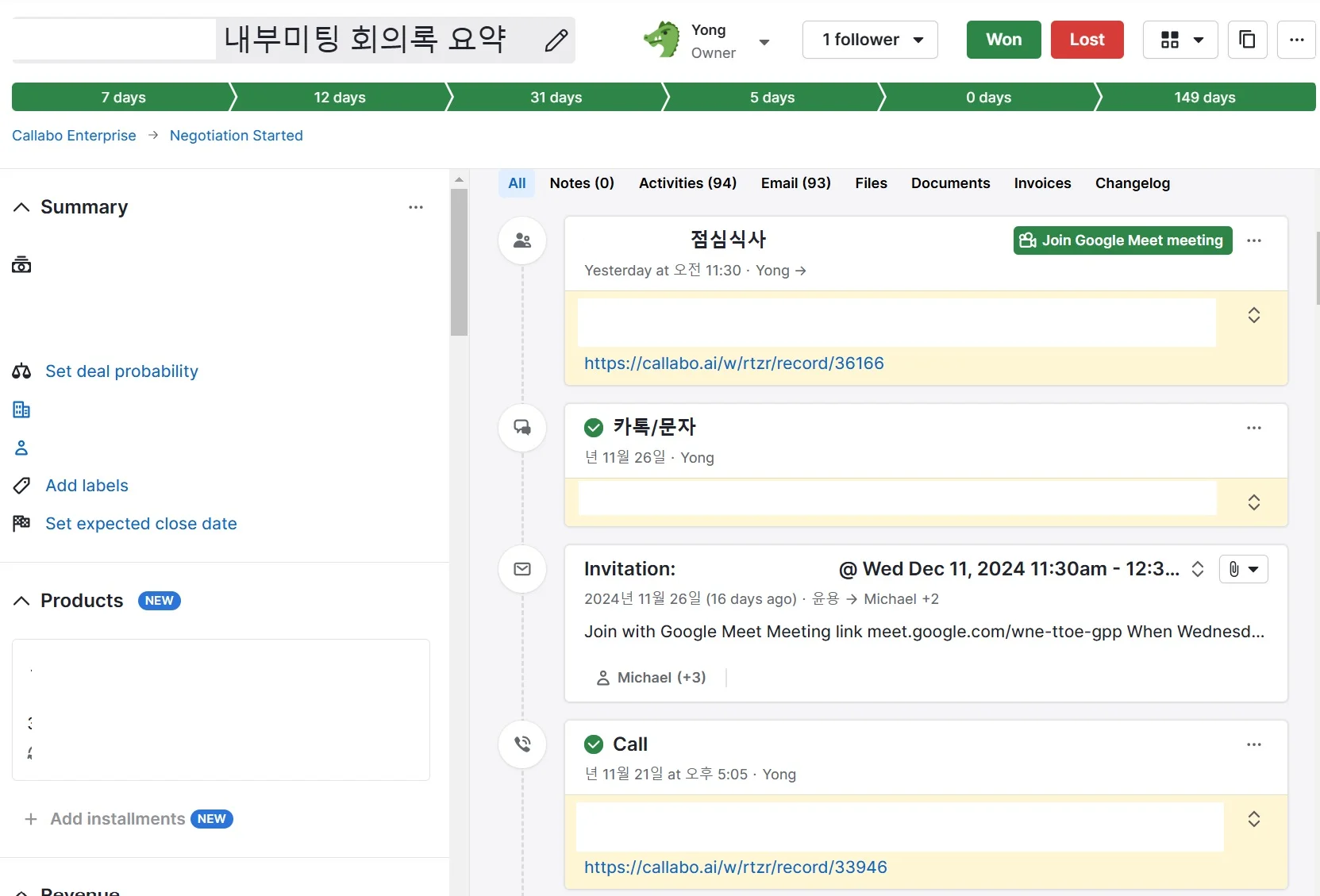Open deal probability via the scales icon
The image size is (1320, 896).
(21, 371)
